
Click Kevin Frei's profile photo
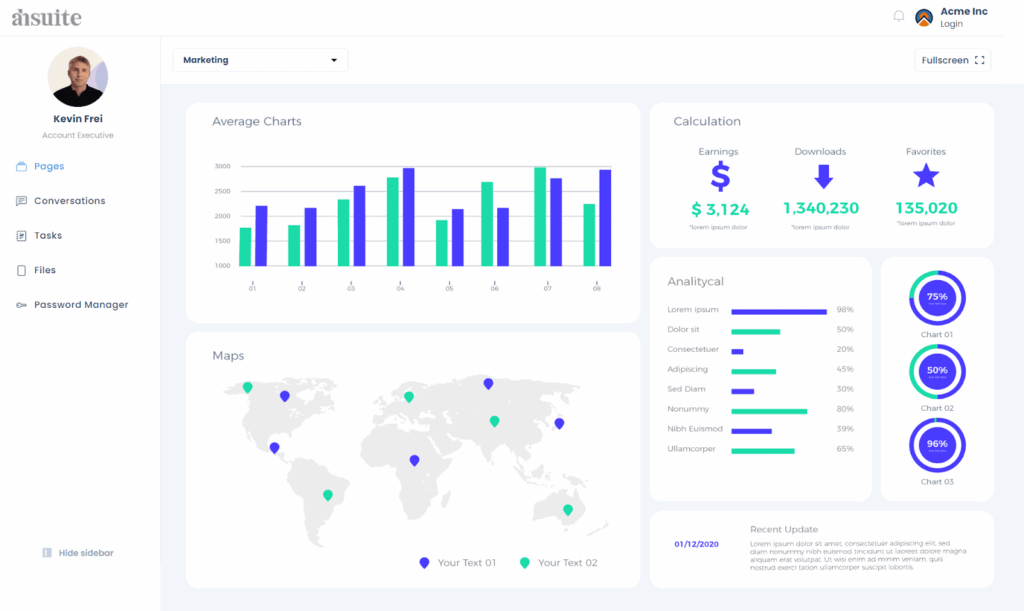[x=78, y=77]
